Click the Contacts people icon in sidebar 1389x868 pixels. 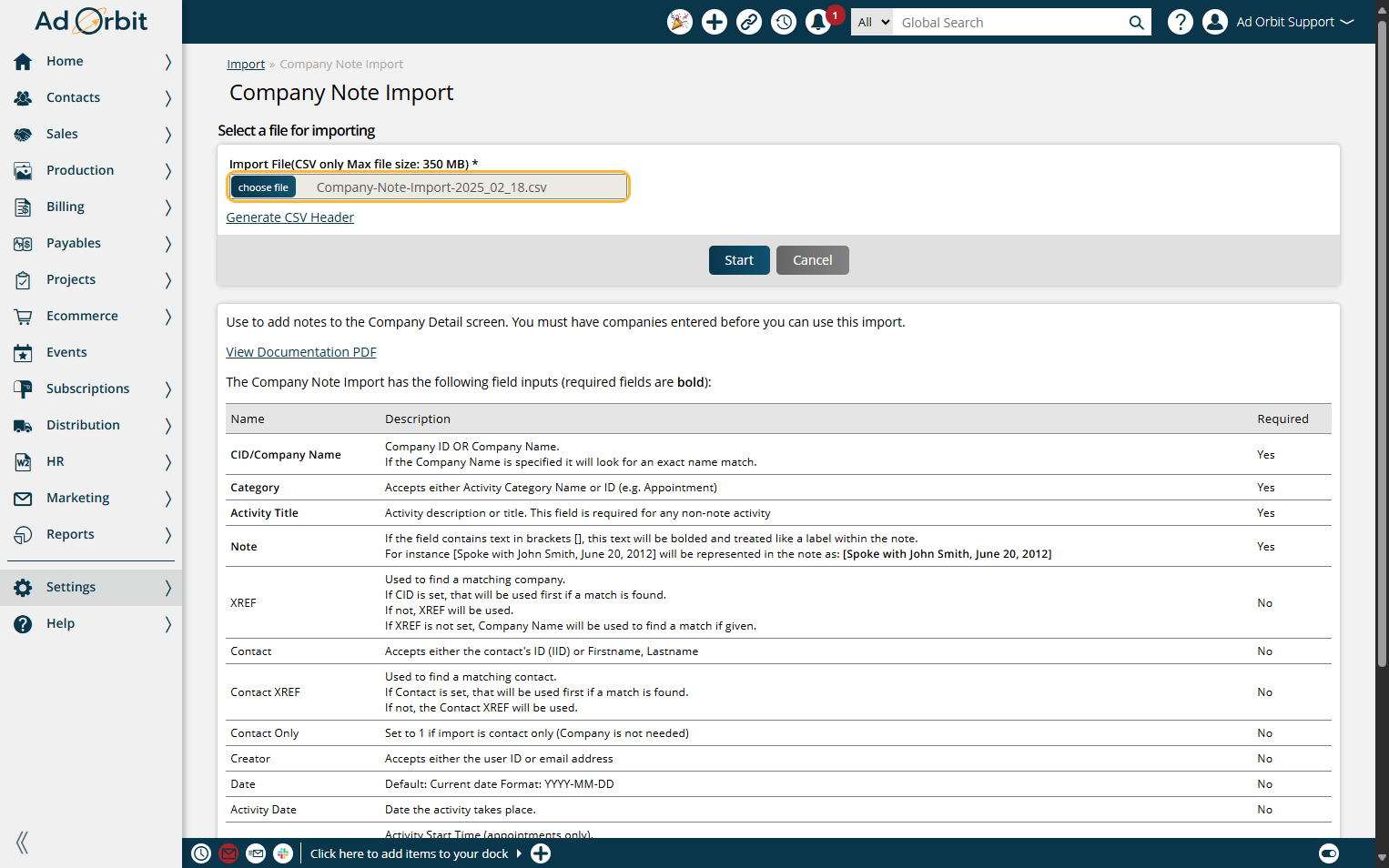tap(23, 97)
